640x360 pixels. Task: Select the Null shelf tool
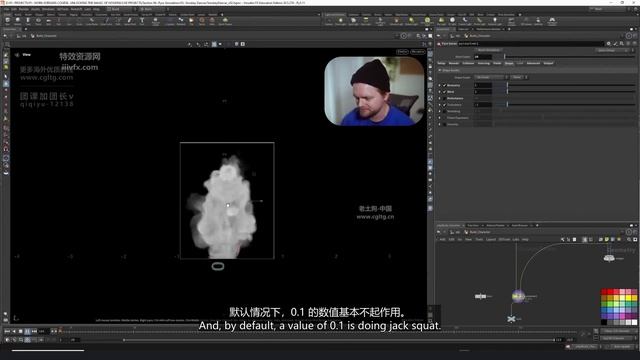point(58,20)
